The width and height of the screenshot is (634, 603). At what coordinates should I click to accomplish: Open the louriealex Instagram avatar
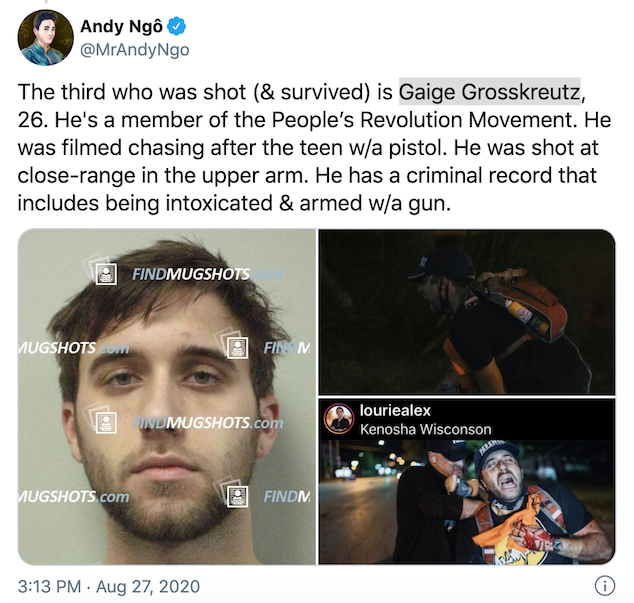coord(339,419)
